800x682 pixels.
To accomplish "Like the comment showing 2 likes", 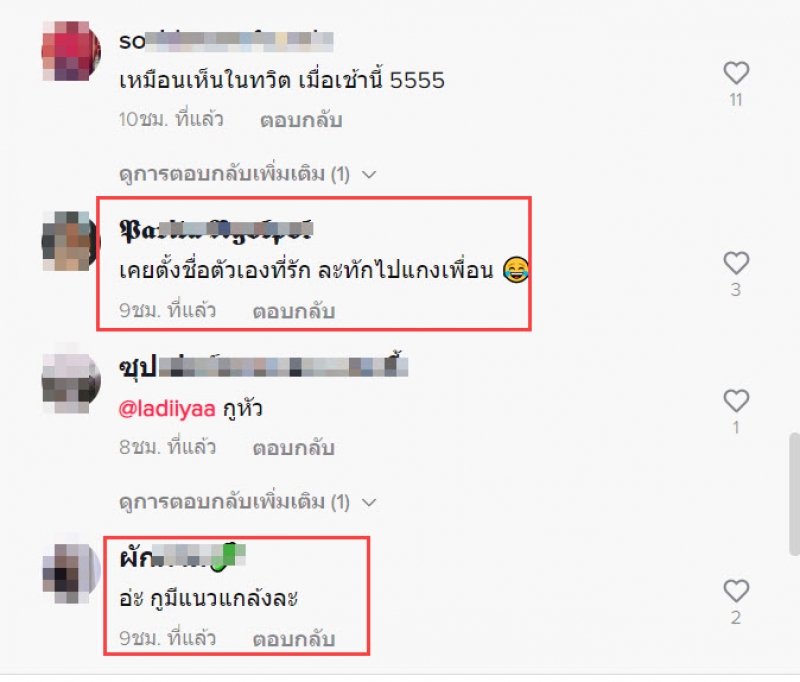I will (x=736, y=591).
